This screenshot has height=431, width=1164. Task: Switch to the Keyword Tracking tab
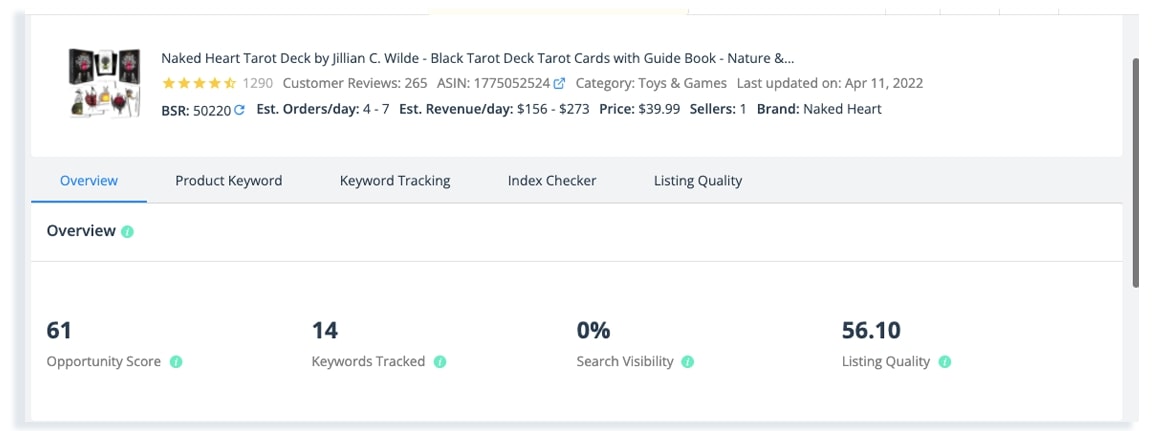point(395,180)
